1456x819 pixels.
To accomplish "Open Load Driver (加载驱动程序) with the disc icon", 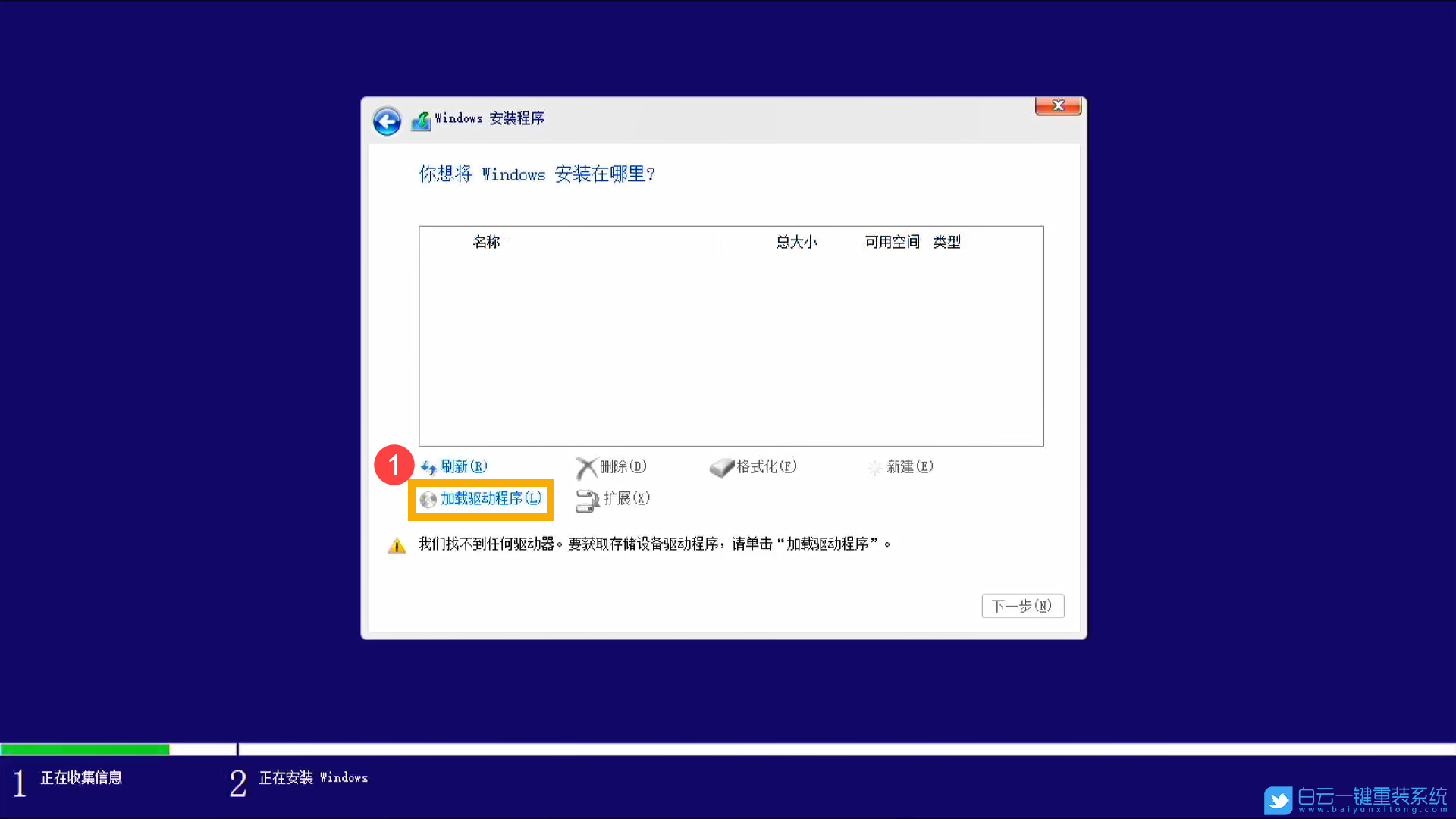I will tap(427, 500).
